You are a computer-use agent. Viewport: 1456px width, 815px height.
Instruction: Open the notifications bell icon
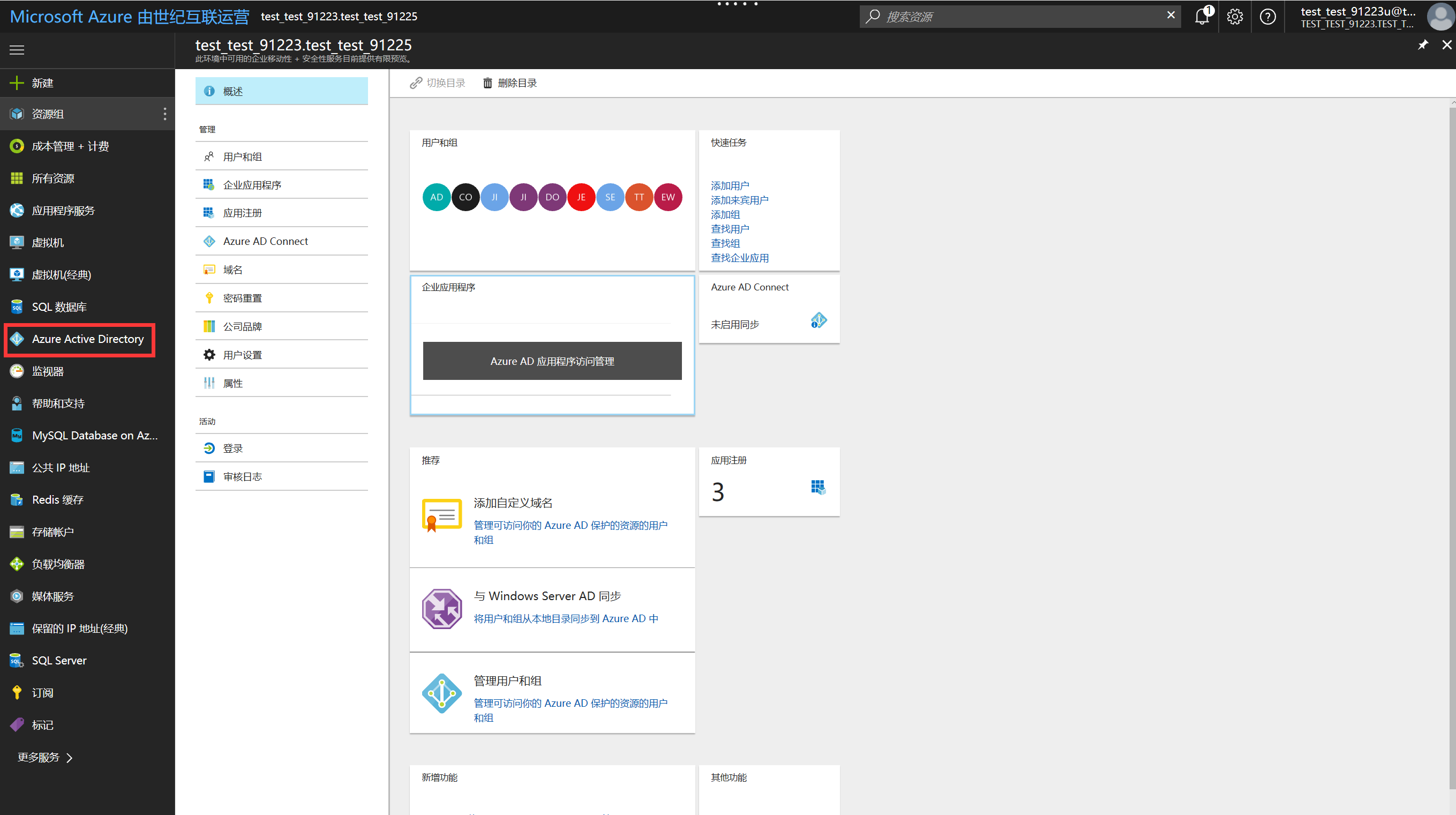1202,17
